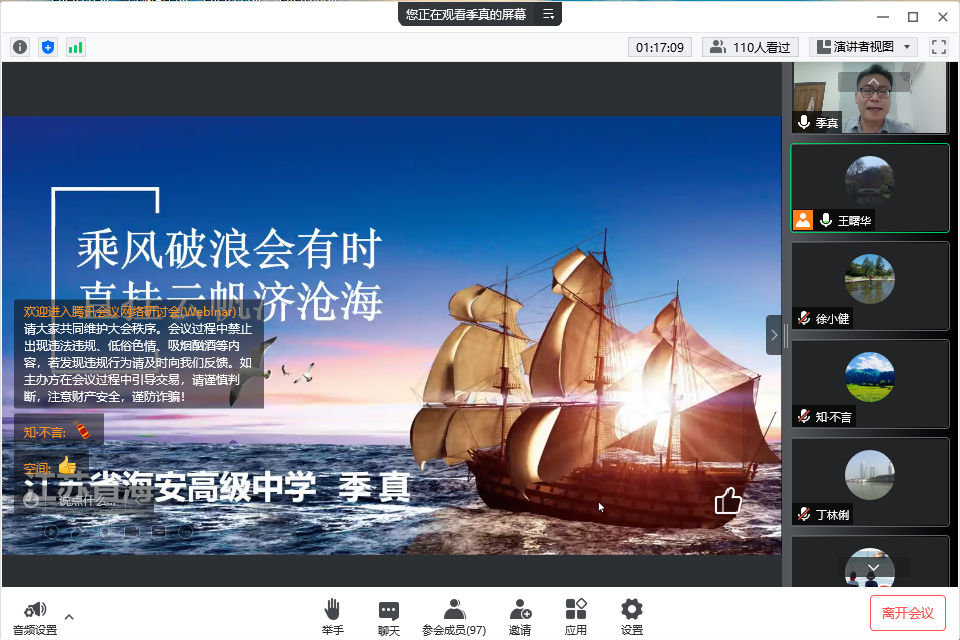Image resolution: width=960 pixels, height=640 pixels.
Task: Open the 聊天 chat panel
Action: (389, 616)
